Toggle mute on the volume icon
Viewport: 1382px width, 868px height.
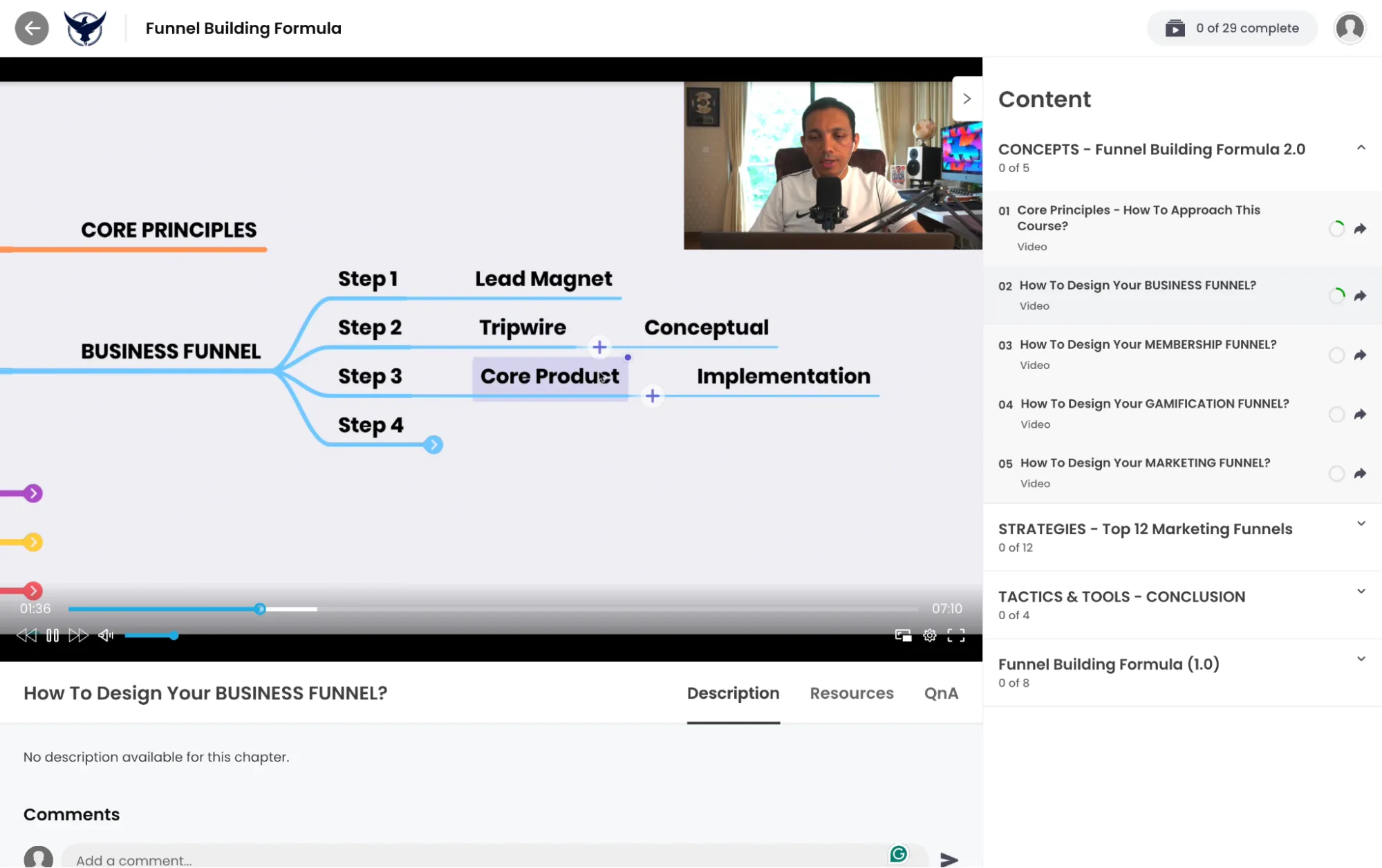tap(106, 634)
